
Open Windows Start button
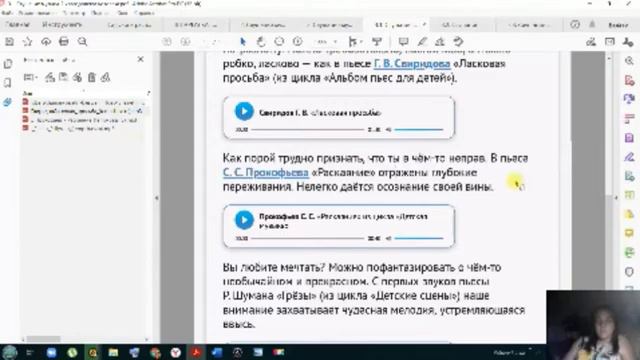(9, 352)
